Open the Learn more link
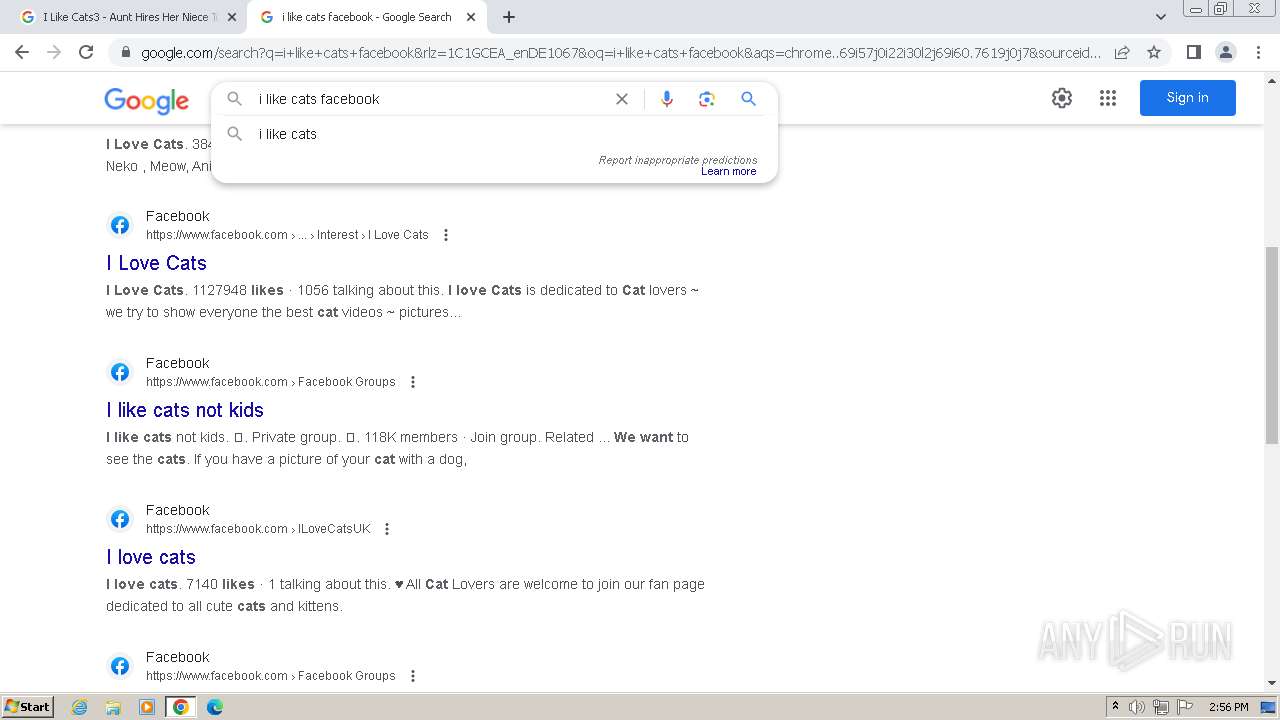 [x=729, y=172]
